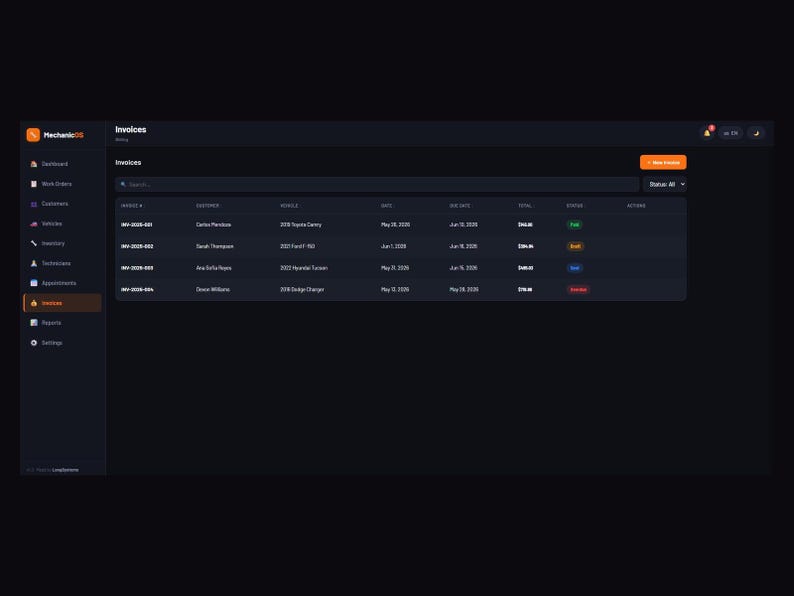The width and height of the screenshot is (794, 596).
Task: Open Settings via the gear item
Action: point(62,343)
